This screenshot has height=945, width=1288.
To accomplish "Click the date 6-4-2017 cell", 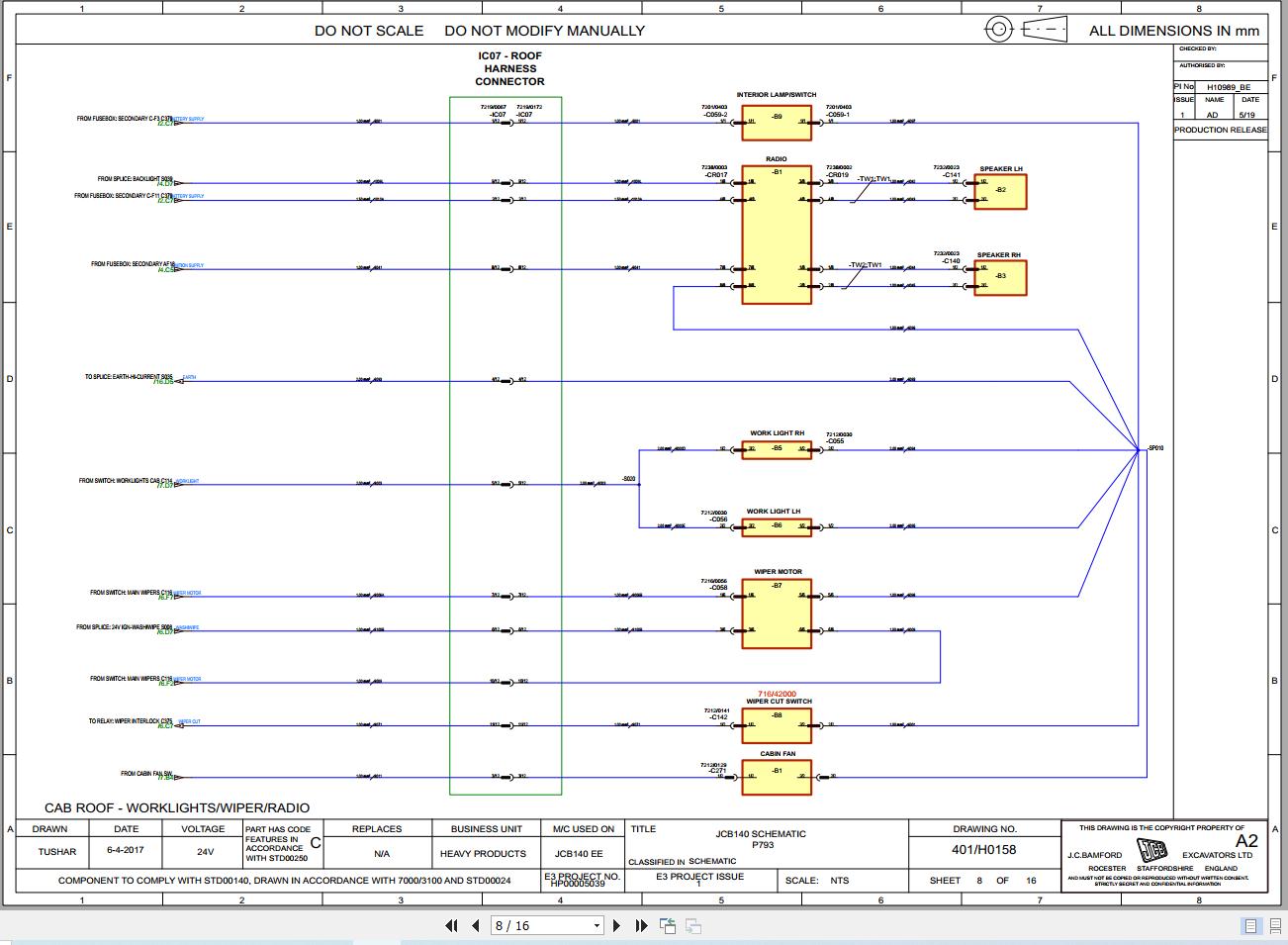I will [x=126, y=850].
